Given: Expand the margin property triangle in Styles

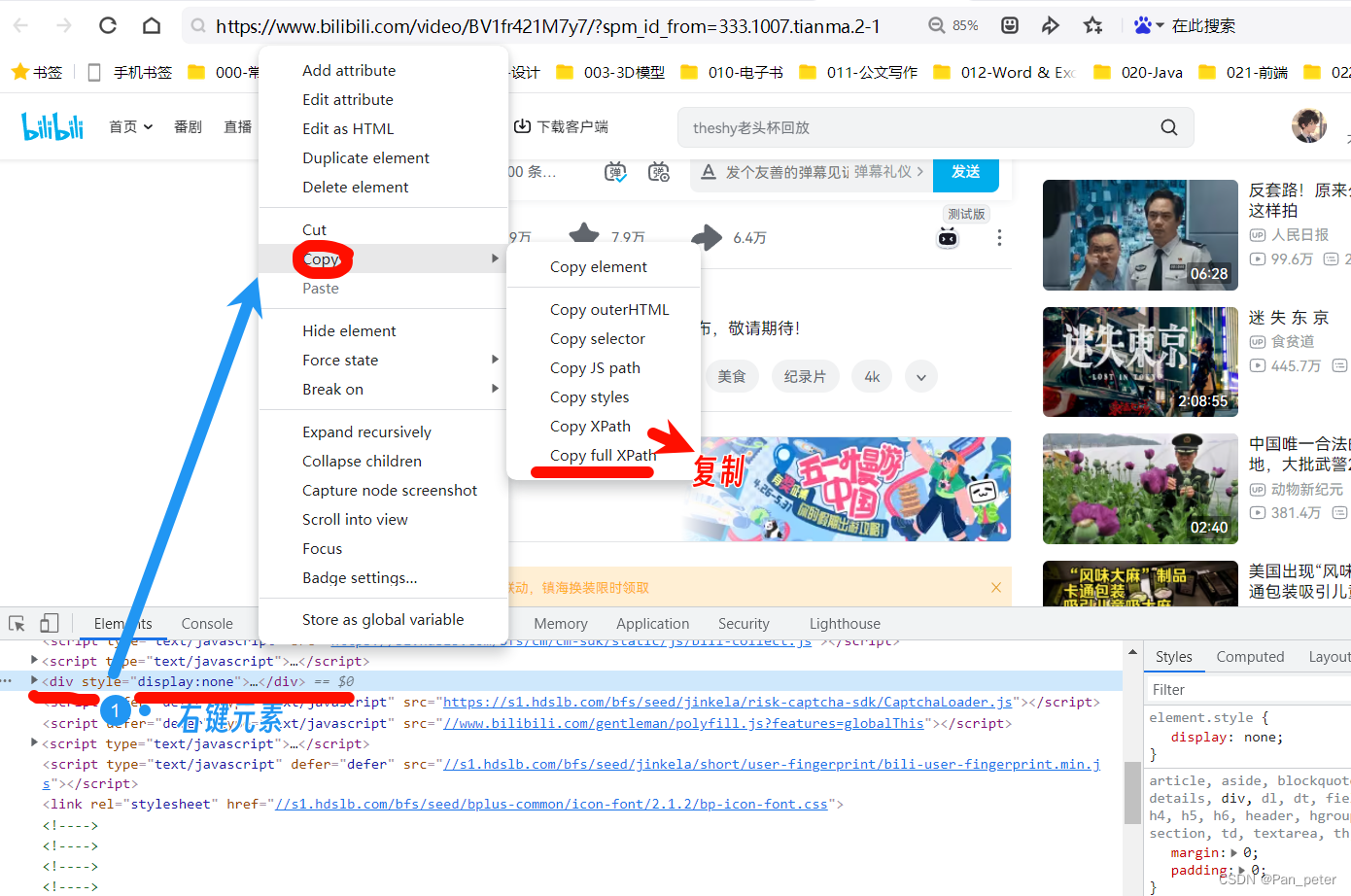Looking at the screenshot, I should click(1234, 852).
